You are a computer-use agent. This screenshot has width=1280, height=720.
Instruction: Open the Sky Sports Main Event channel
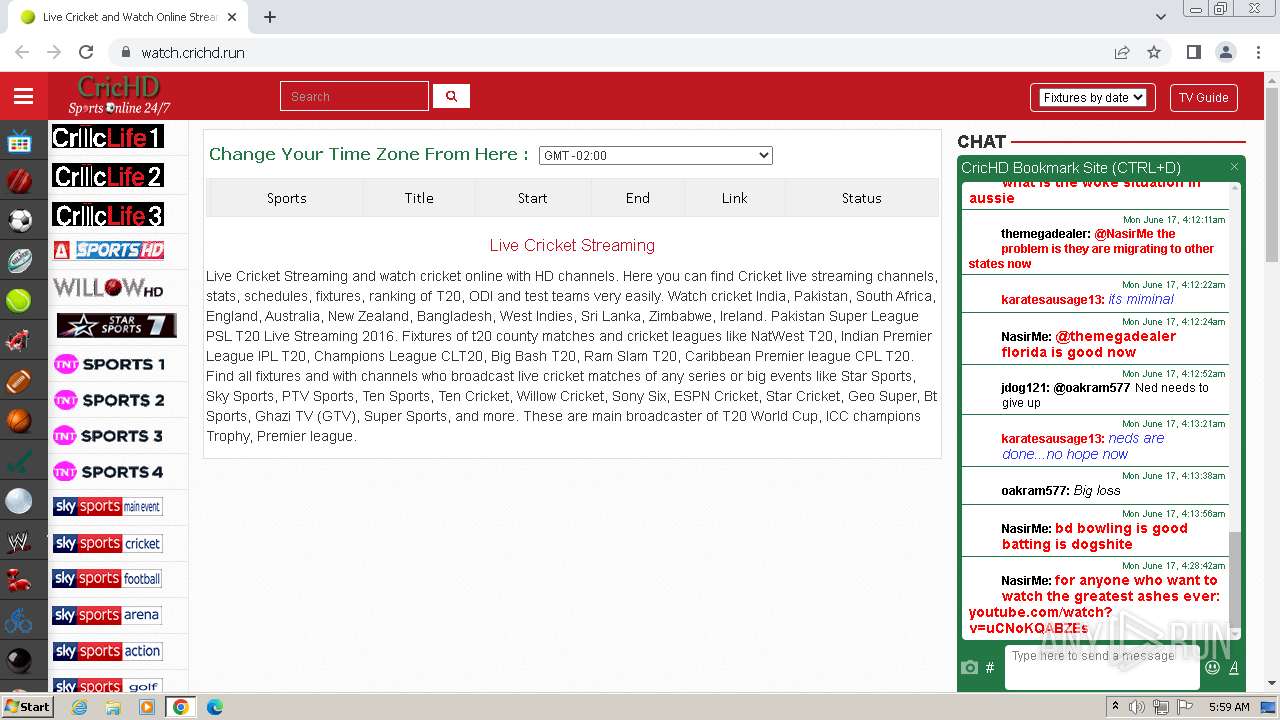click(x=108, y=507)
